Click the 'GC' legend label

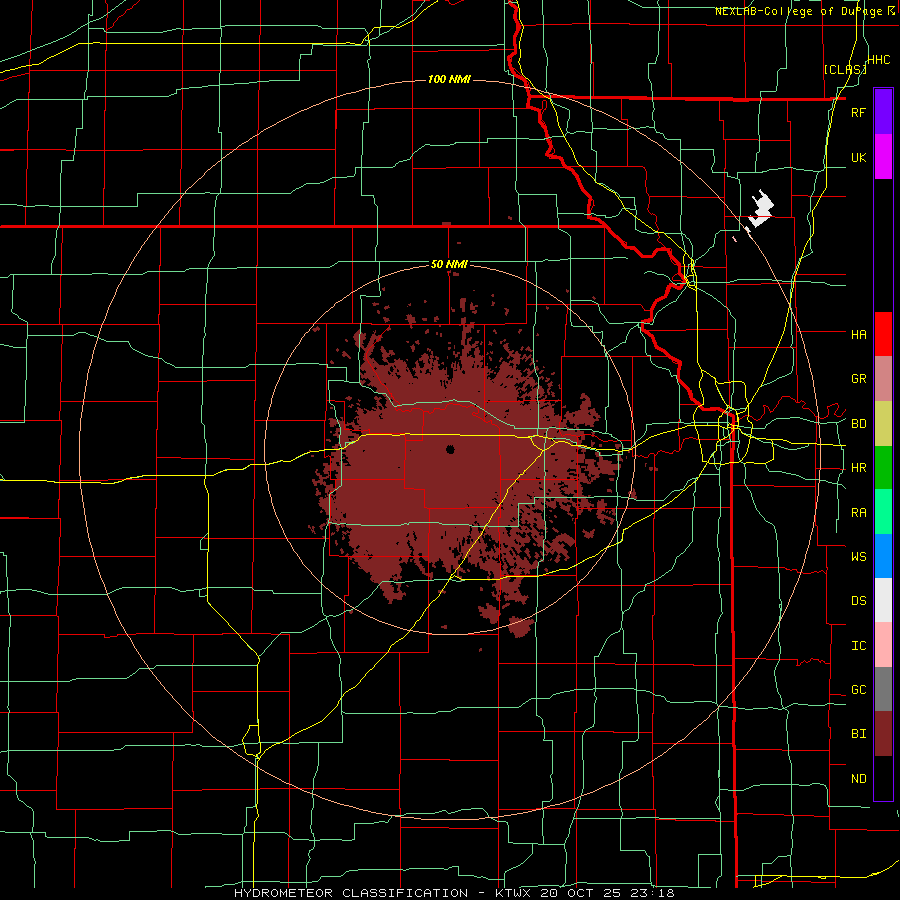tap(858, 690)
